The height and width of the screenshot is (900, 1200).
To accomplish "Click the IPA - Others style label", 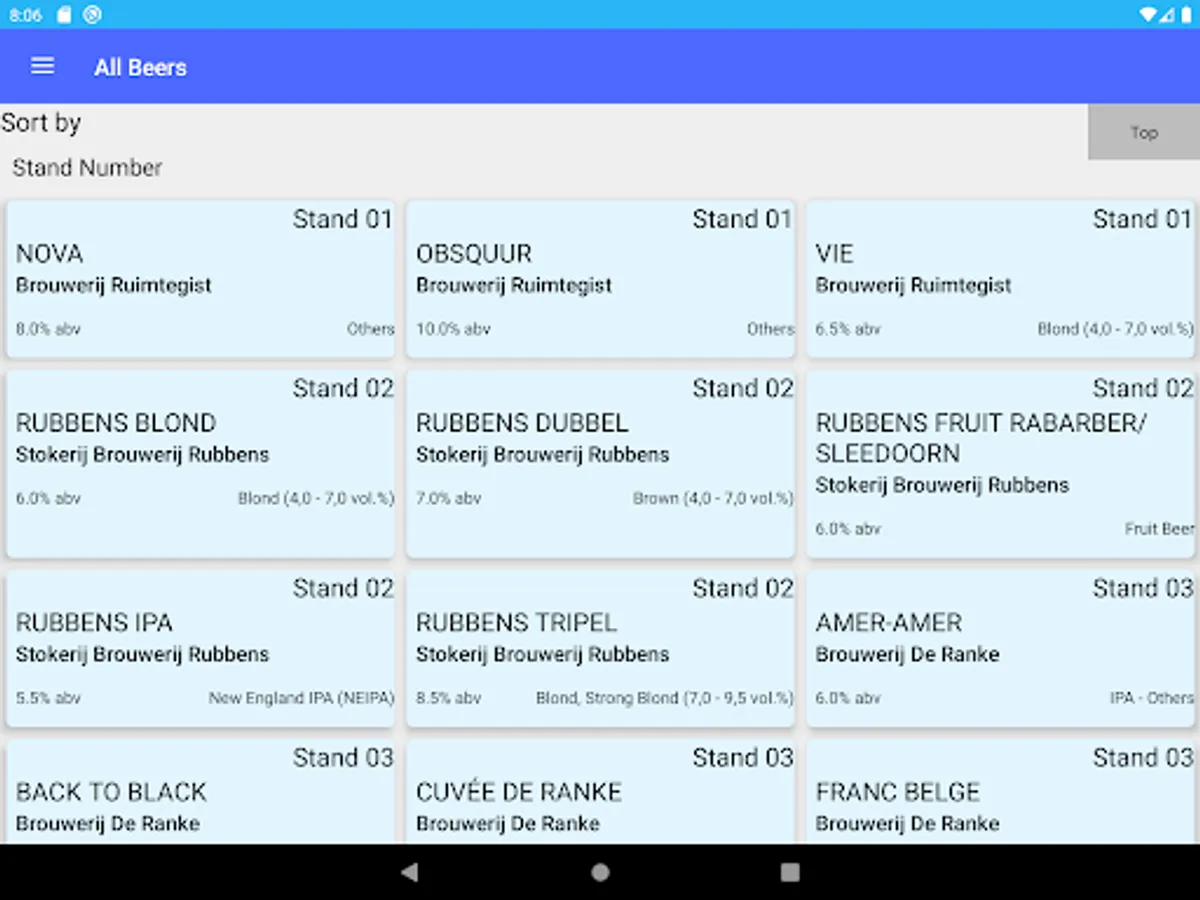I will click(x=1152, y=698).
